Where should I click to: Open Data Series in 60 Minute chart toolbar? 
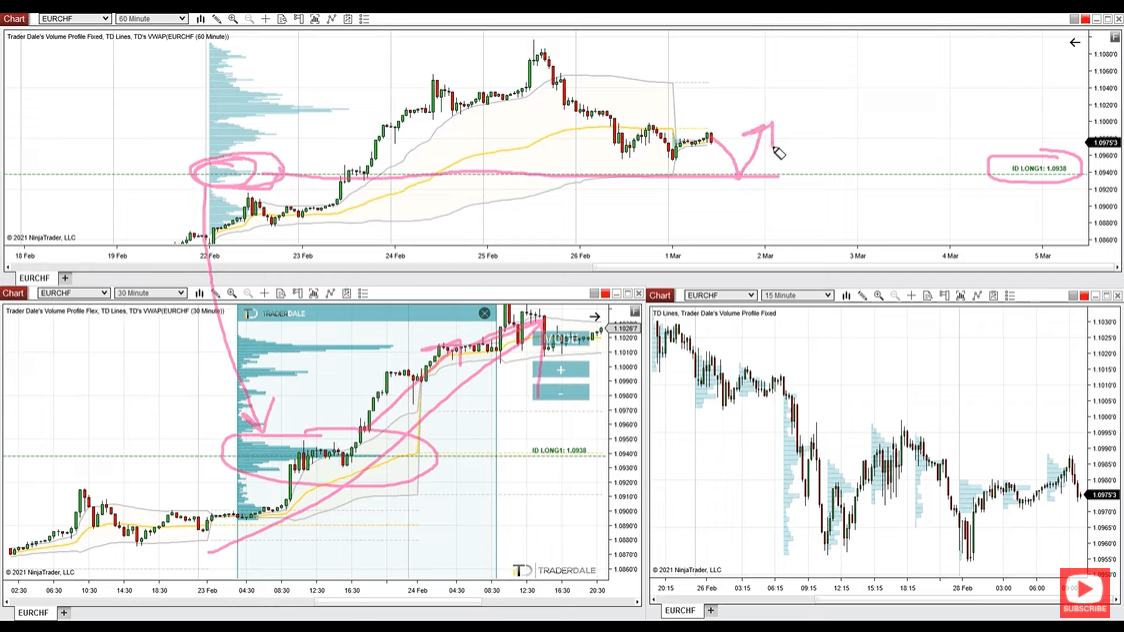315,19
